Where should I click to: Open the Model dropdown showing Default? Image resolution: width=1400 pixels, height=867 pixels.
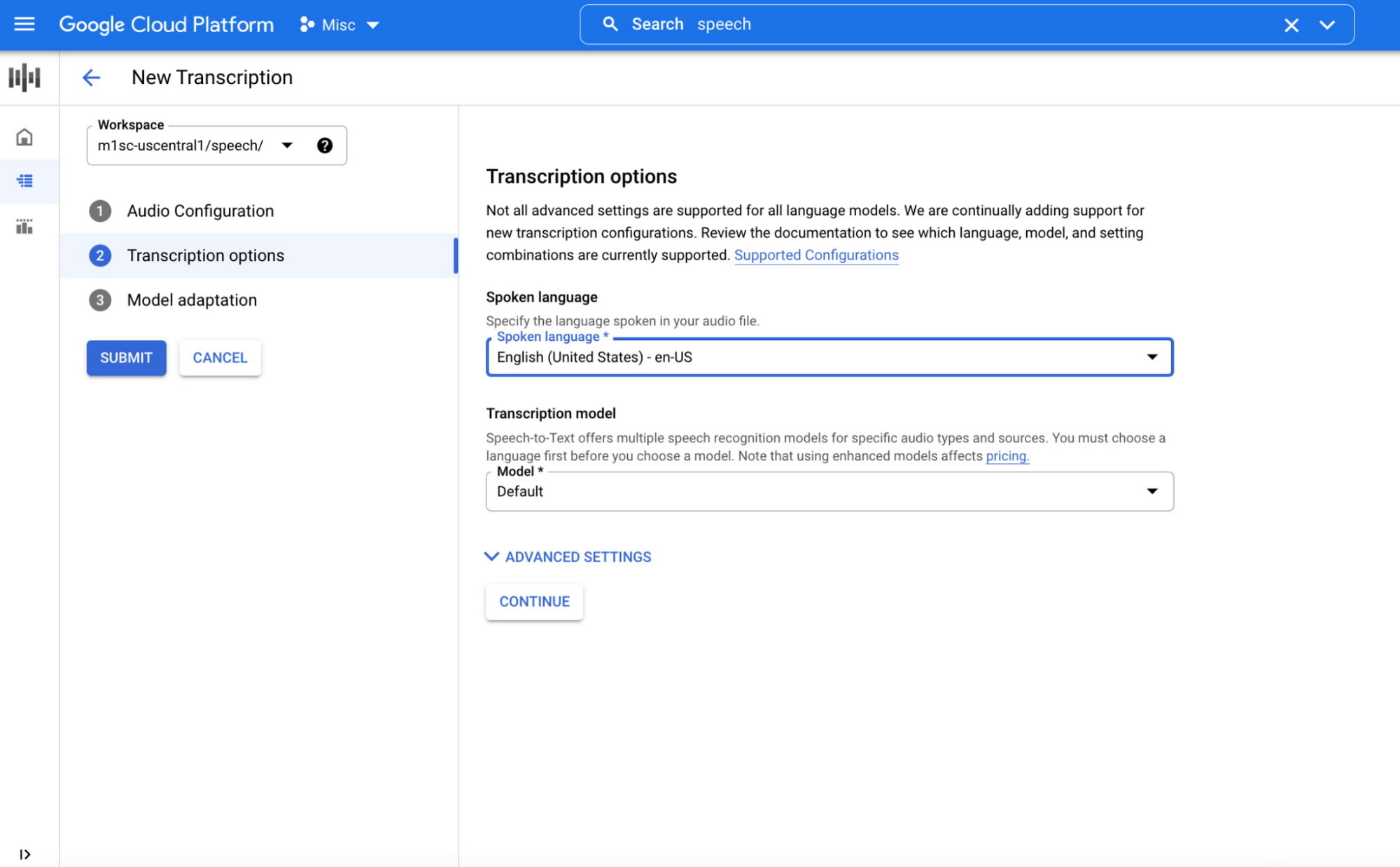click(x=829, y=491)
